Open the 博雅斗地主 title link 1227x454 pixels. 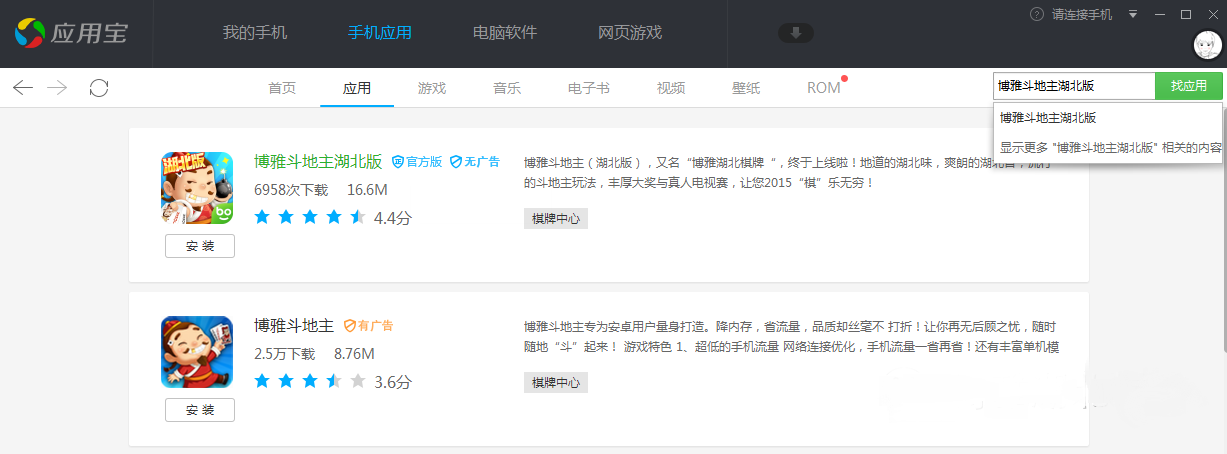[294, 326]
